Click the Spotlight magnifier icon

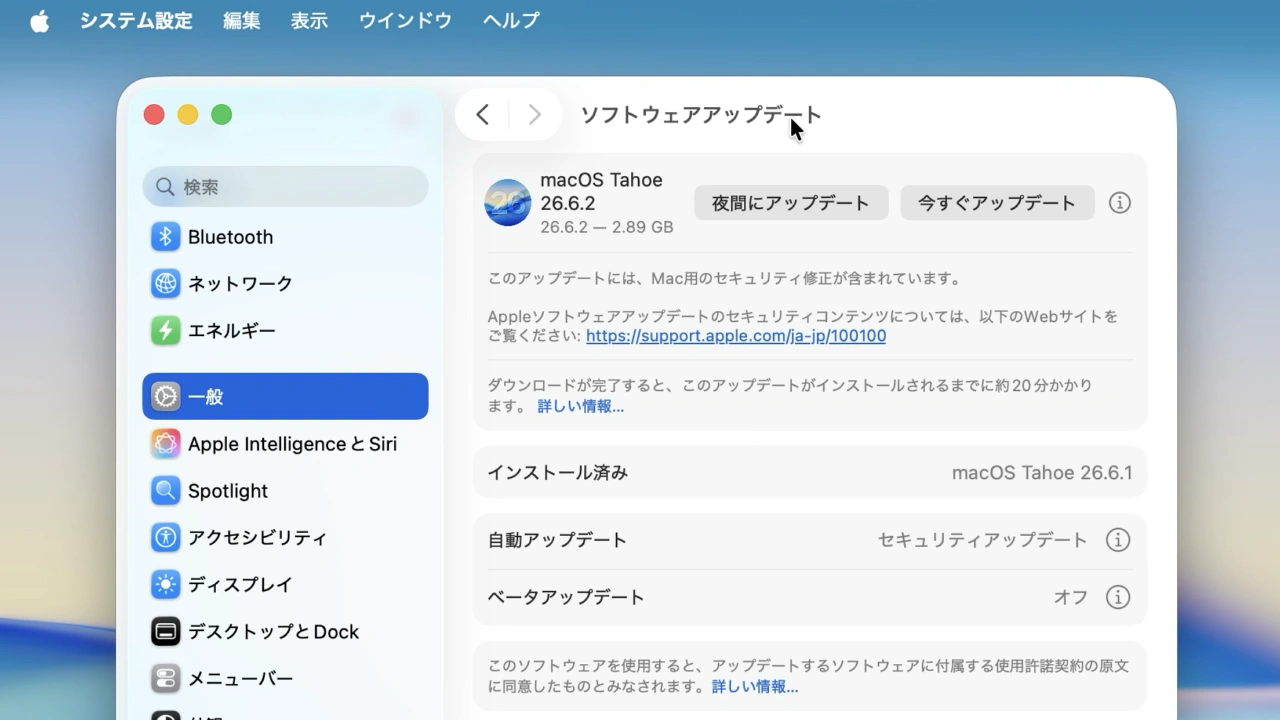pyautogui.click(x=165, y=491)
